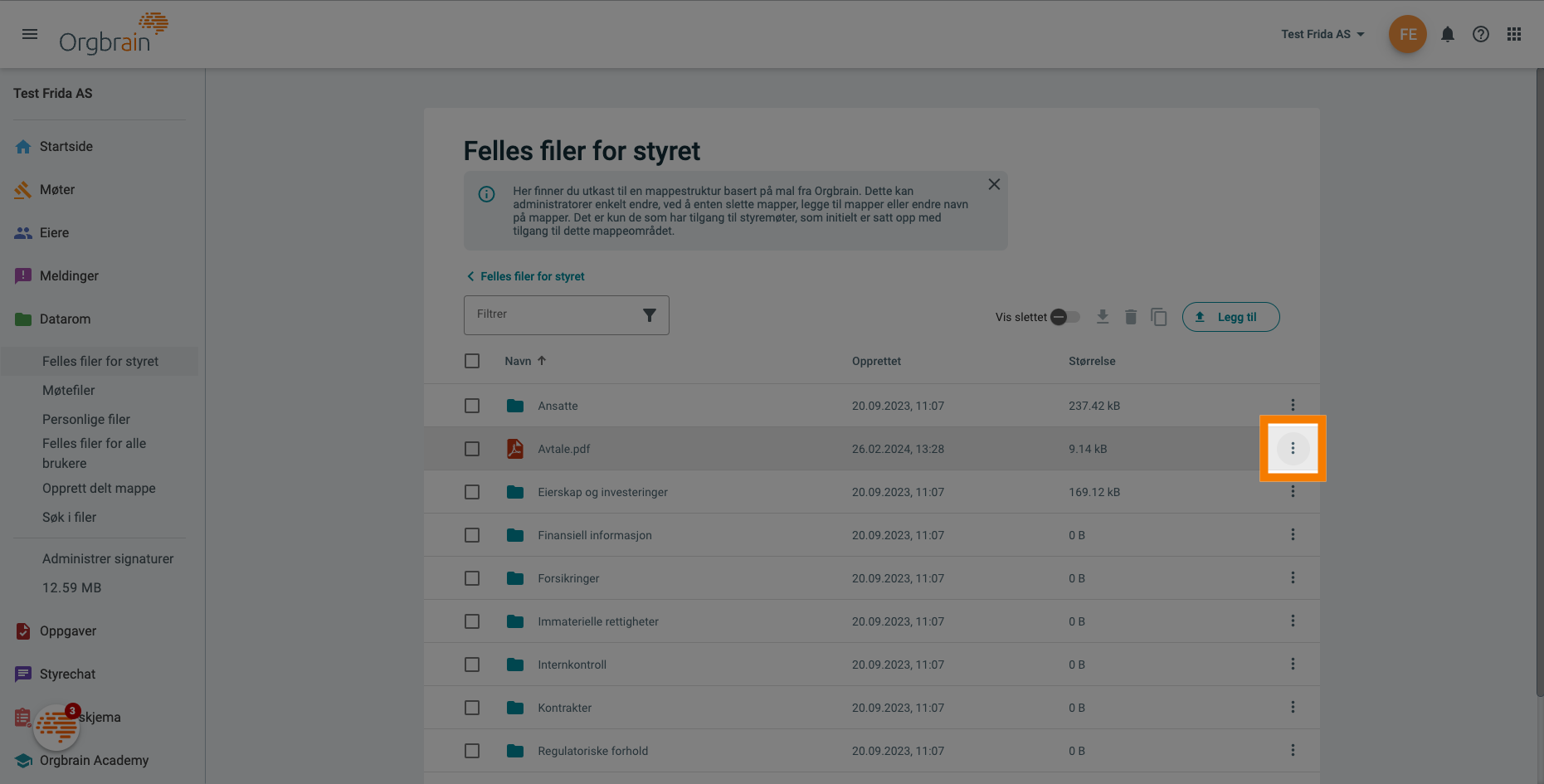Viewport: 1544px width, 784px height.
Task: Select Møtefiler sidebar item
Action: tap(69, 390)
